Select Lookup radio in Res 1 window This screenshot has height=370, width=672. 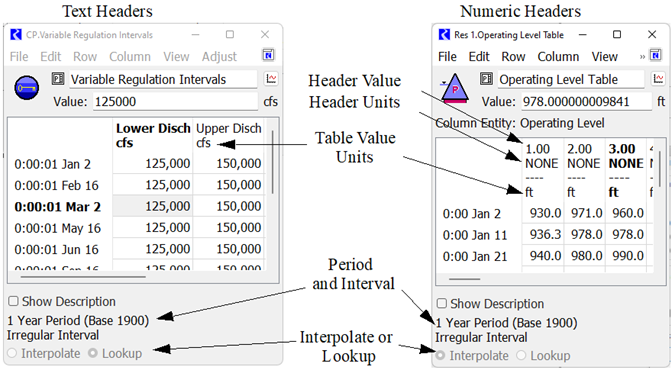(521, 355)
